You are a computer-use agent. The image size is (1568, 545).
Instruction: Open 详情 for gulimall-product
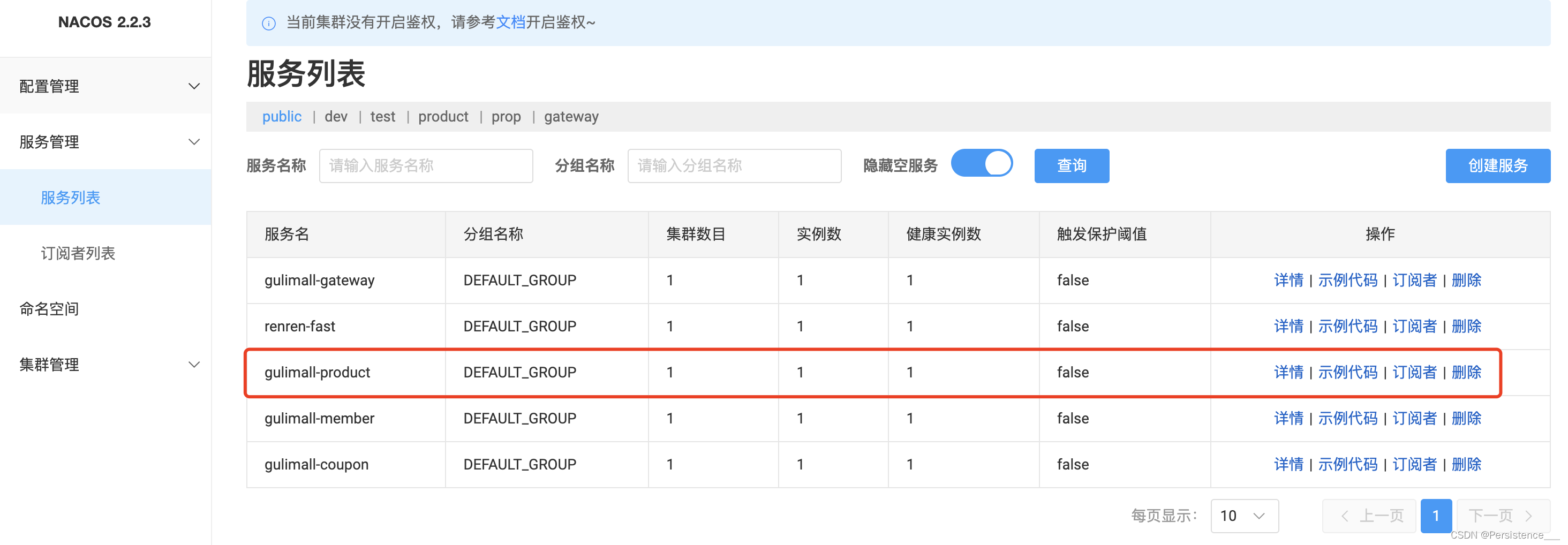1288,372
